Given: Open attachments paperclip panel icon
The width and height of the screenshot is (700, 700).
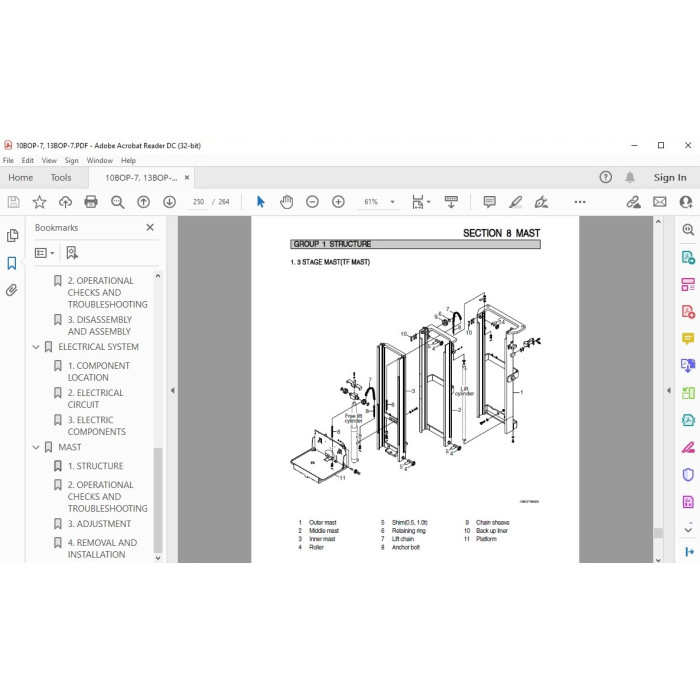Looking at the screenshot, I should (x=12, y=290).
